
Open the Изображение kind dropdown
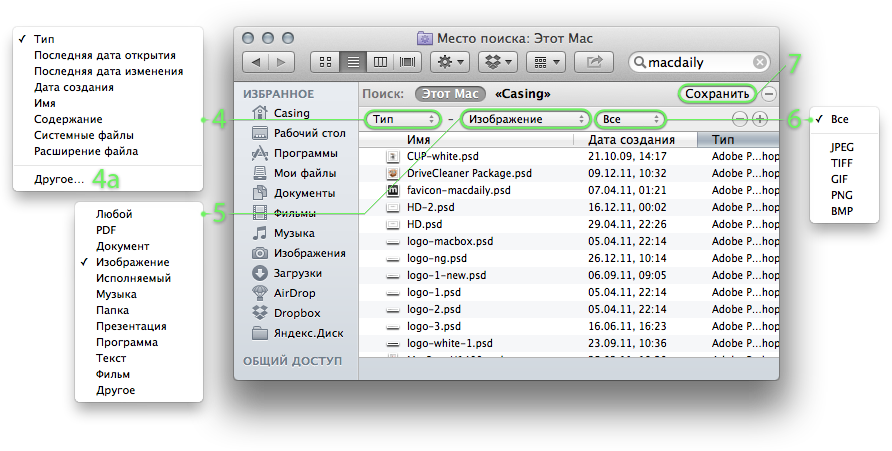[x=525, y=119]
